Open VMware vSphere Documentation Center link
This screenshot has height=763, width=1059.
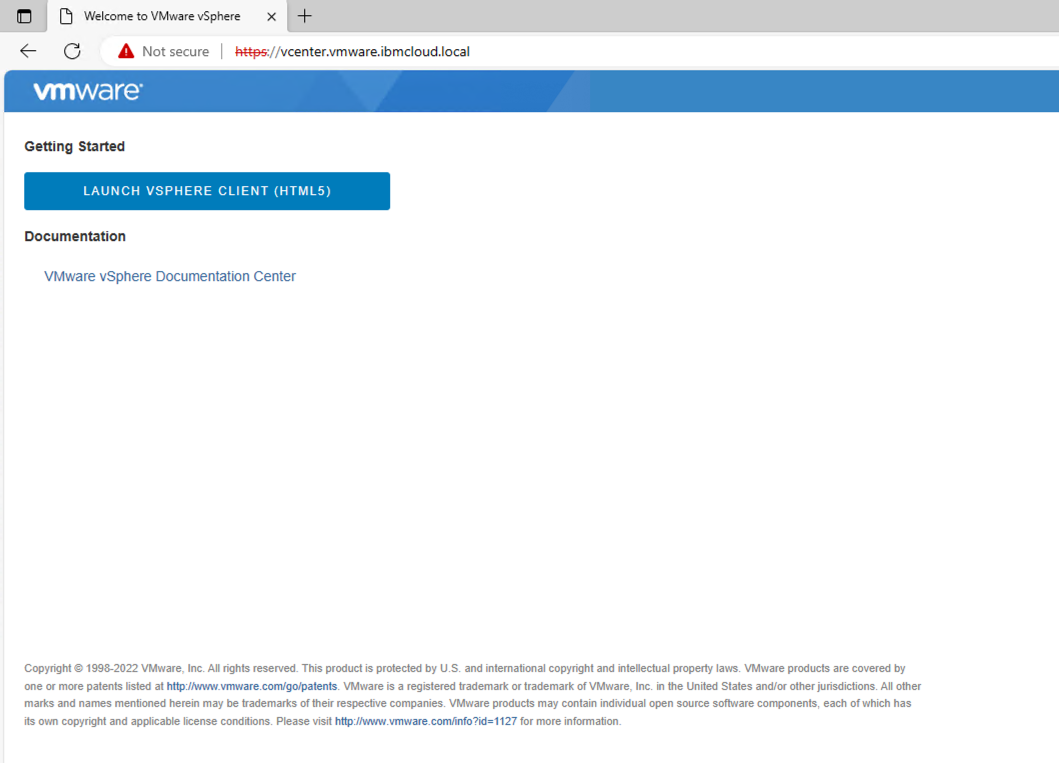click(x=170, y=276)
